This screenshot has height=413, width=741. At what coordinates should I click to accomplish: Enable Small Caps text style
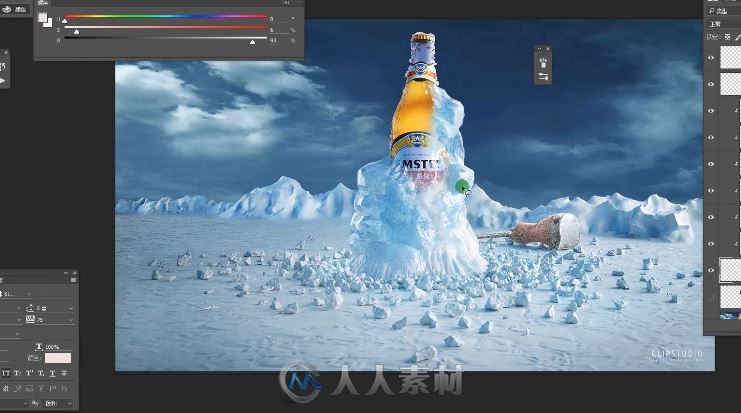coord(17,373)
